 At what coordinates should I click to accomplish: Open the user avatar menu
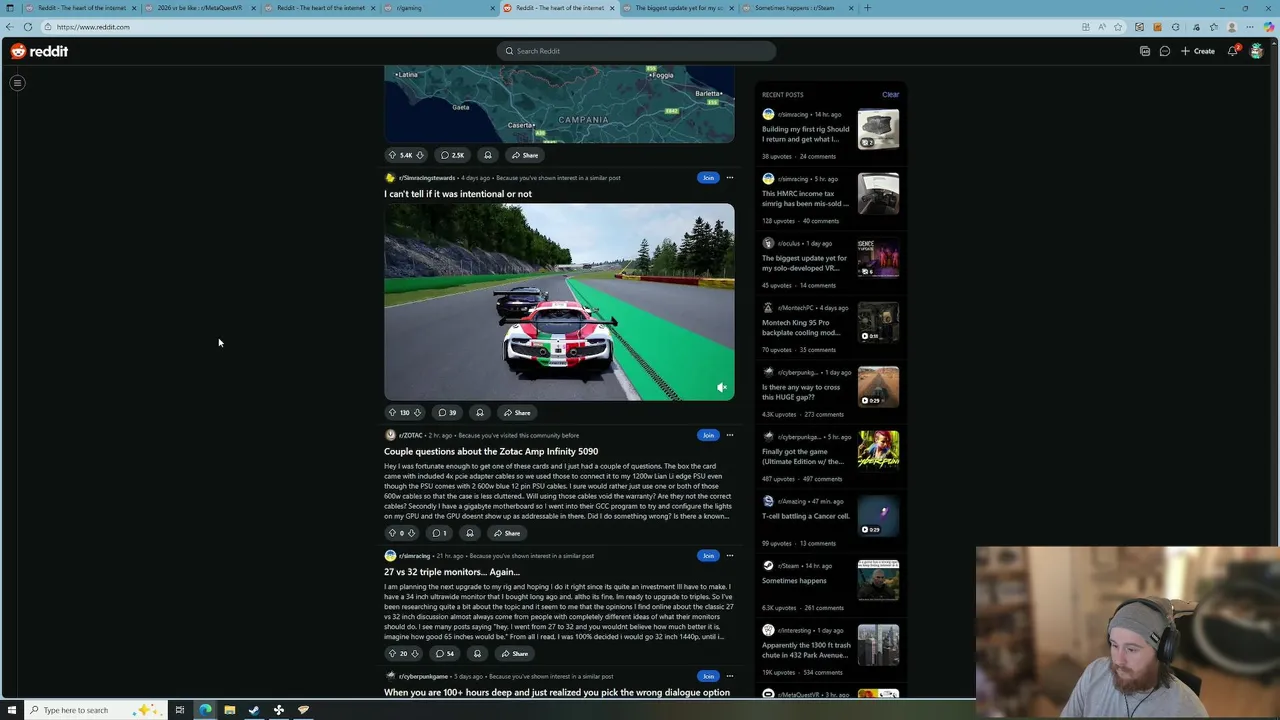(x=1257, y=51)
